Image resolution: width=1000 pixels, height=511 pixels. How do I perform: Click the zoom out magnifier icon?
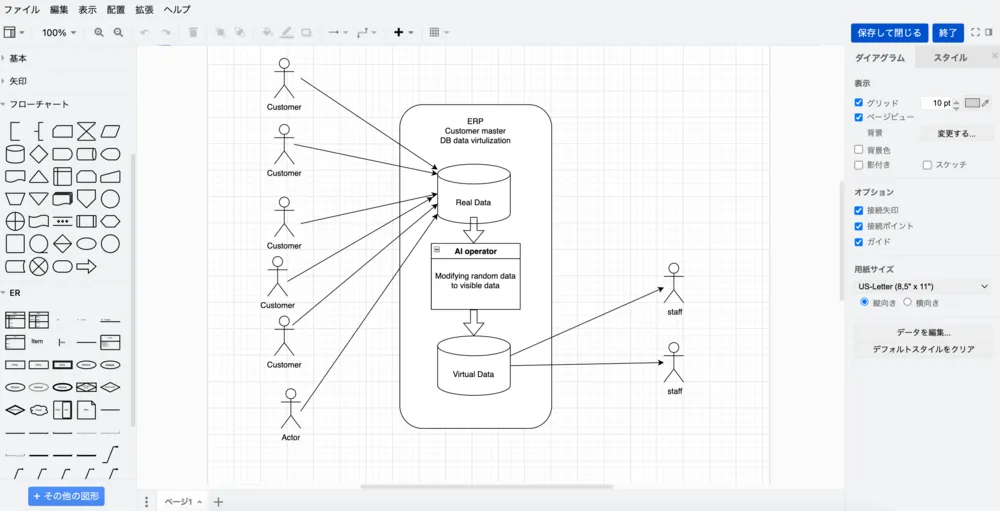pos(119,33)
